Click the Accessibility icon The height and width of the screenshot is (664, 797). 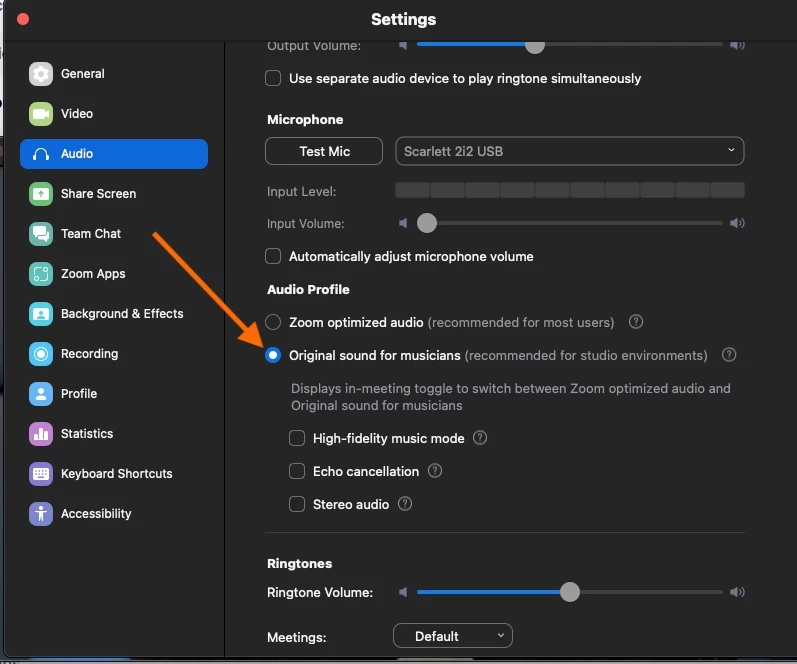pyautogui.click(x=41, y=514)
